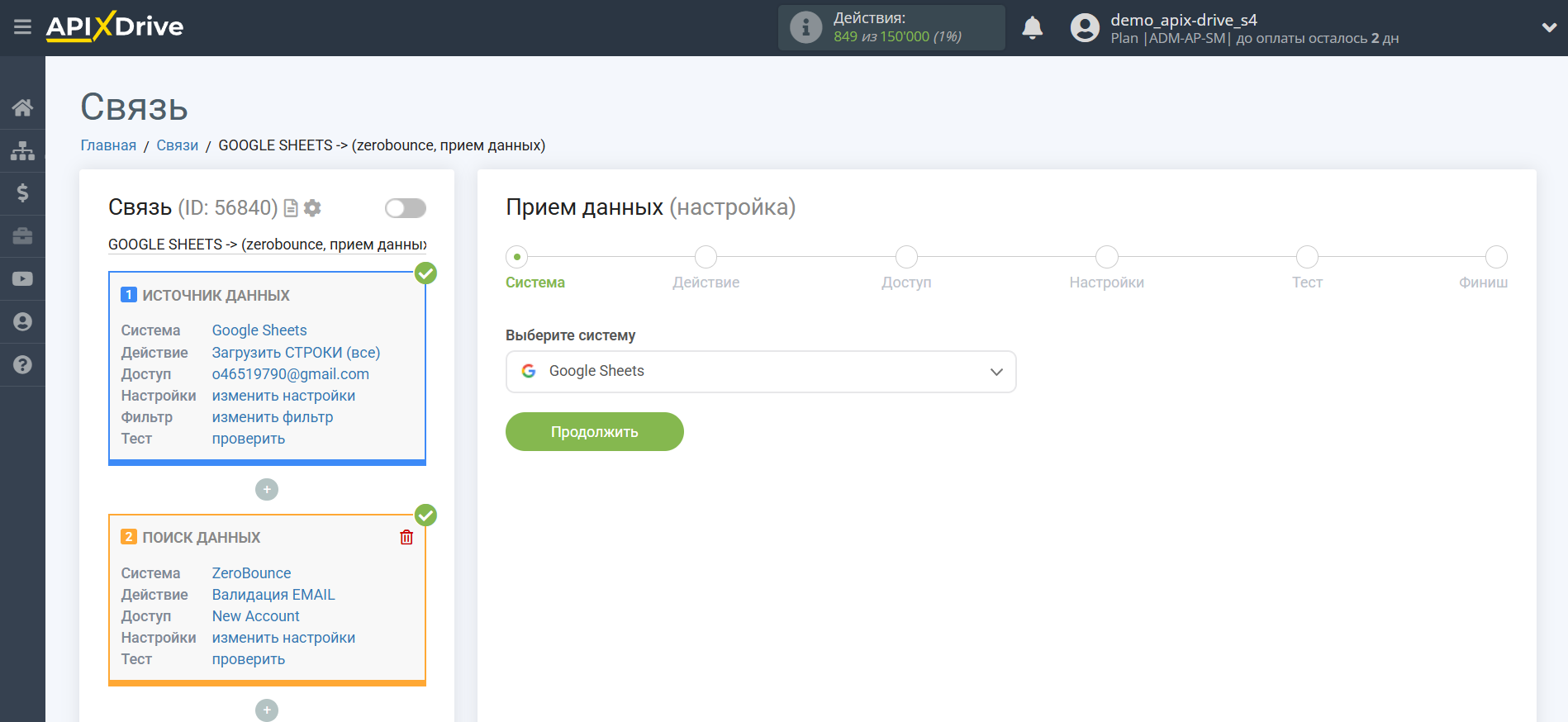Viewport: 1568px width, 722px height.
Task: Click the connection name text field
Action: tap(267, 245)
